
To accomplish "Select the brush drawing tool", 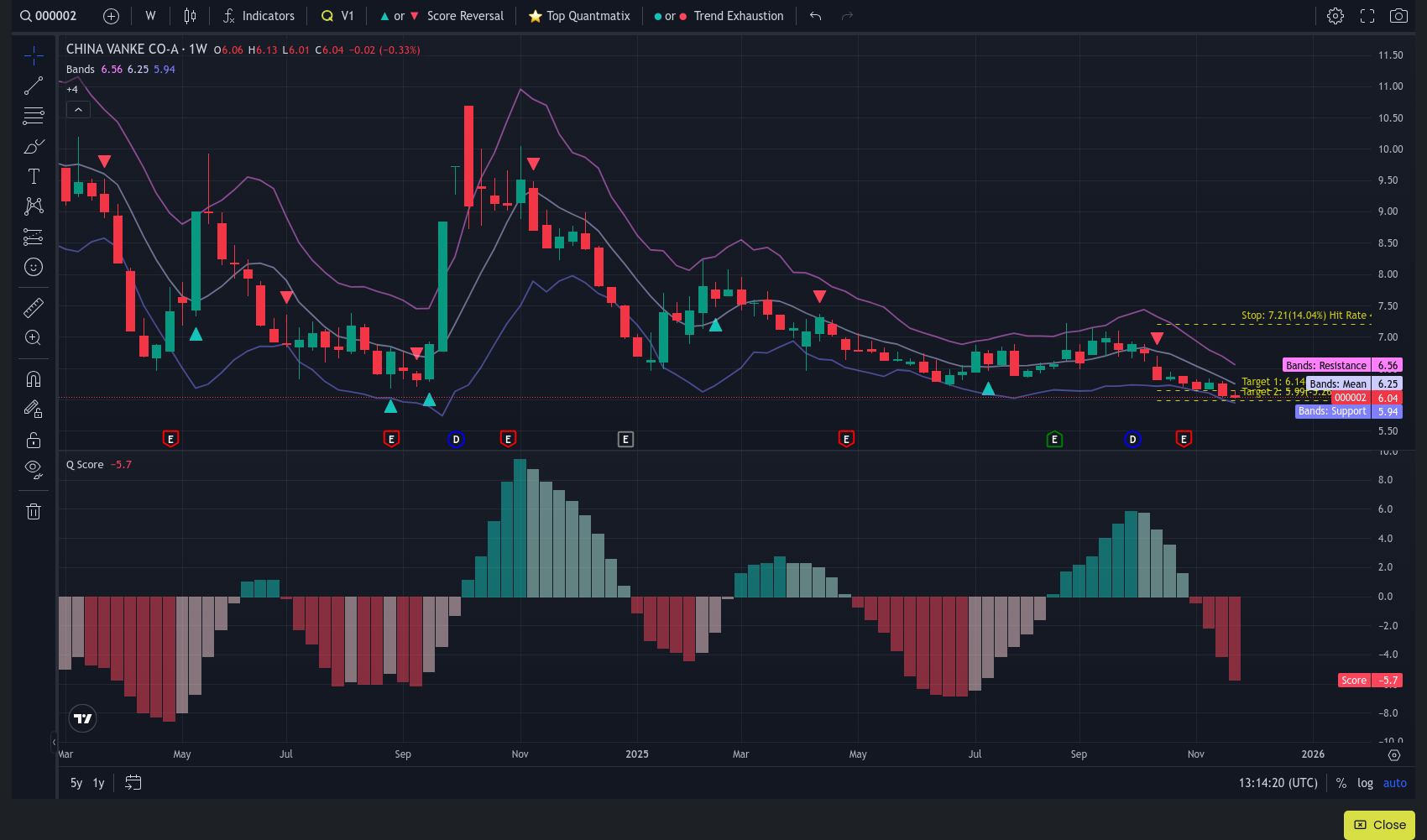I will pos(34,147).
